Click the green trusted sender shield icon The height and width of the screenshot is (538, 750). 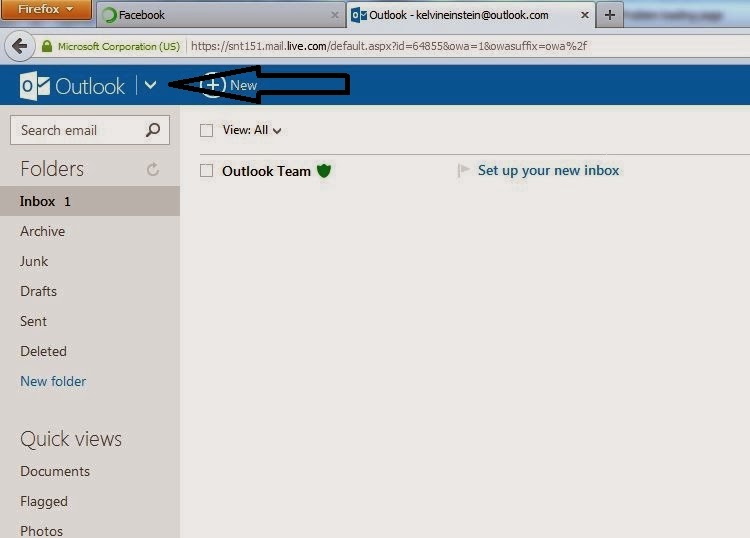tap(324, 170)
